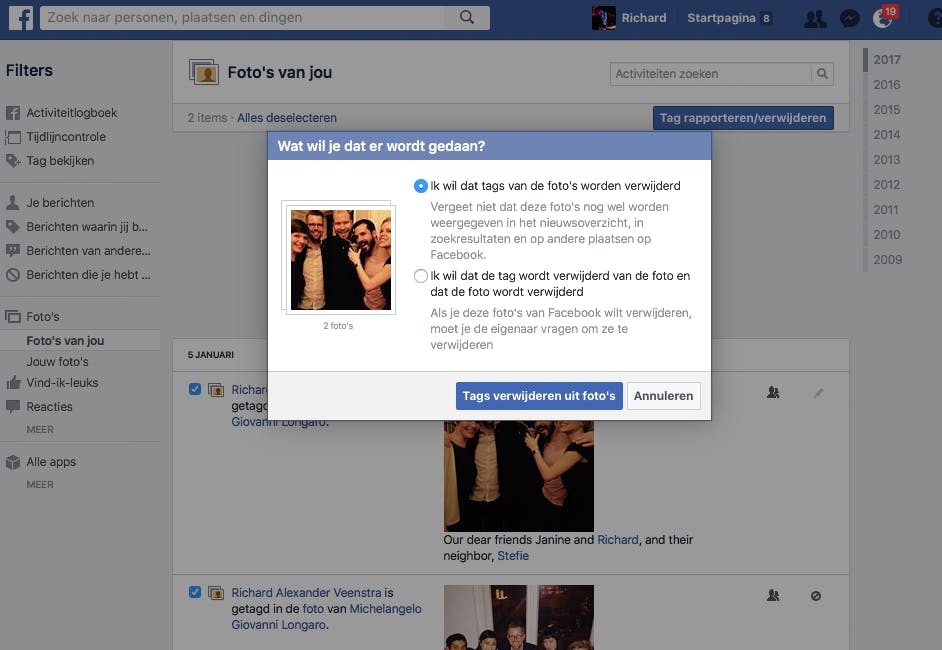The image size is (942, 650).
Task: Click 'Tags verwijderen uit foto's' button
Action: (539, 396)
